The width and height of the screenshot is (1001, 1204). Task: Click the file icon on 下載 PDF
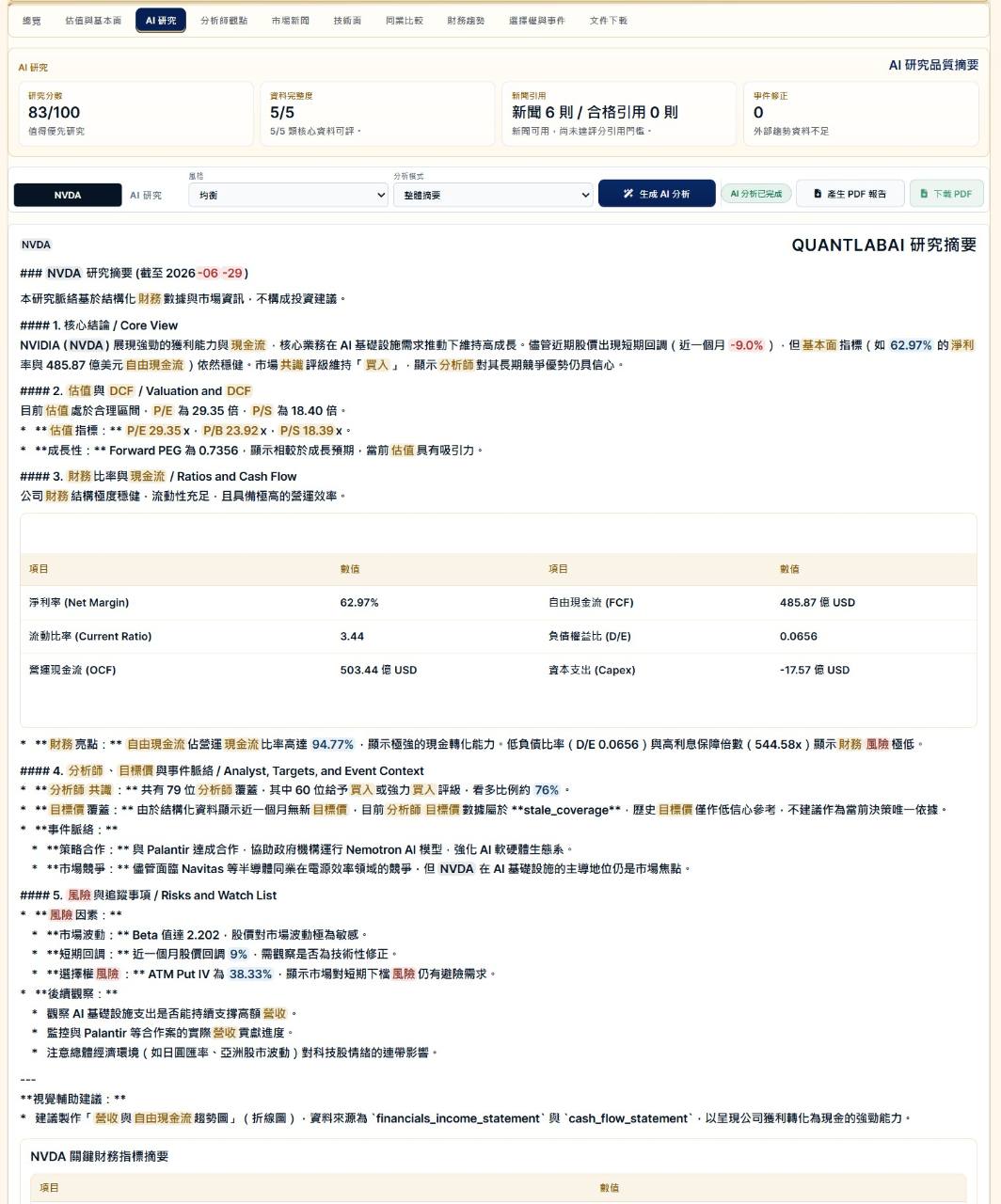pos(924,194)
